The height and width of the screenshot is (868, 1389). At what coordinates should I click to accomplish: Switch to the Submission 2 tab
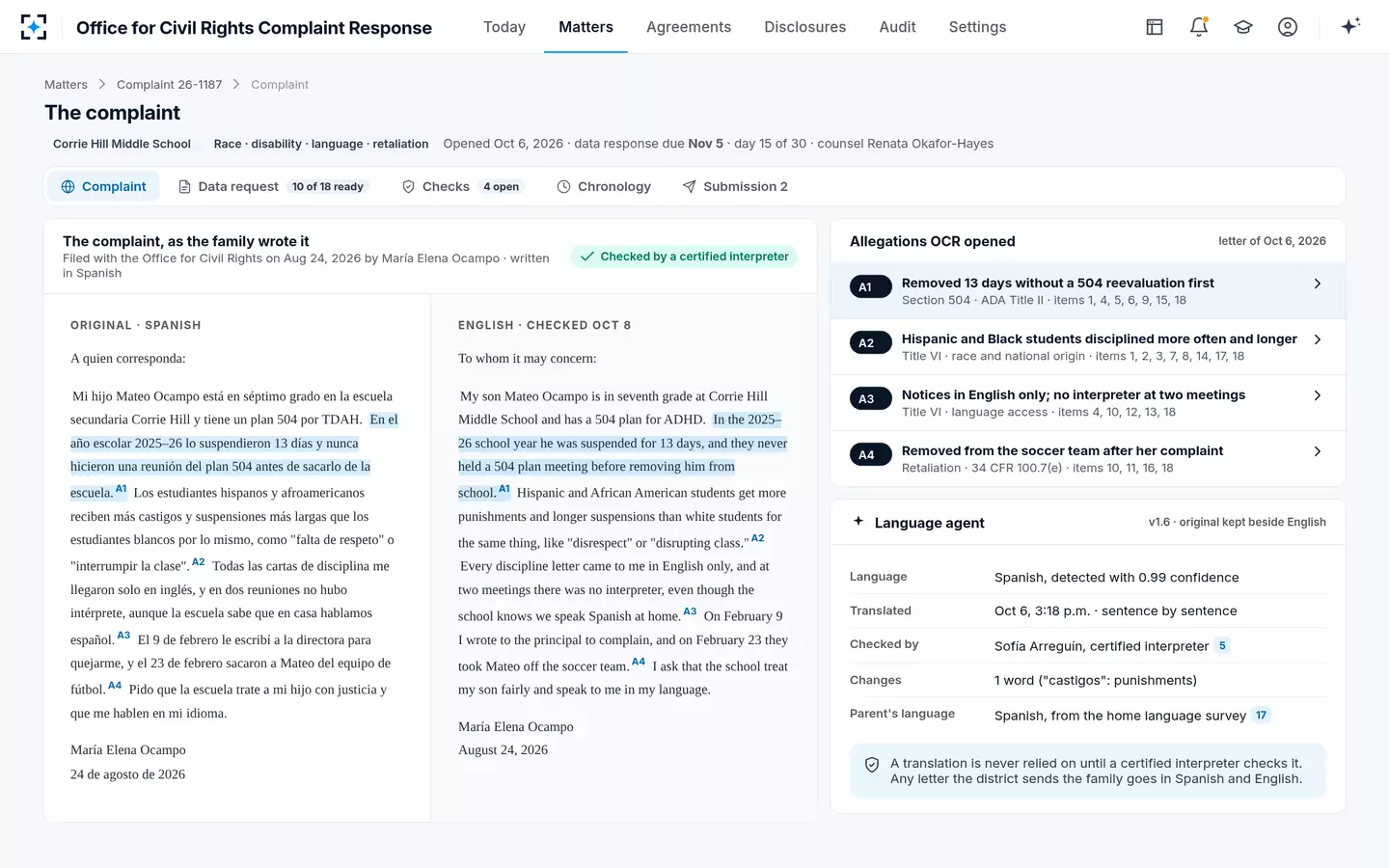[735, 187]
